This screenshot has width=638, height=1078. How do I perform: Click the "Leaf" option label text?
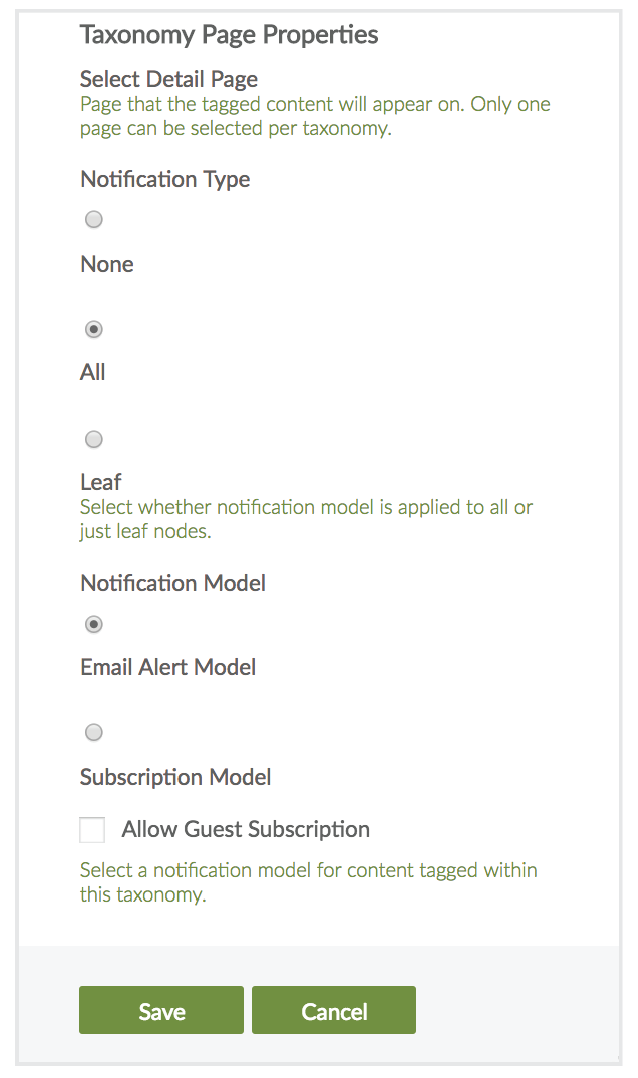click(101, 483)
